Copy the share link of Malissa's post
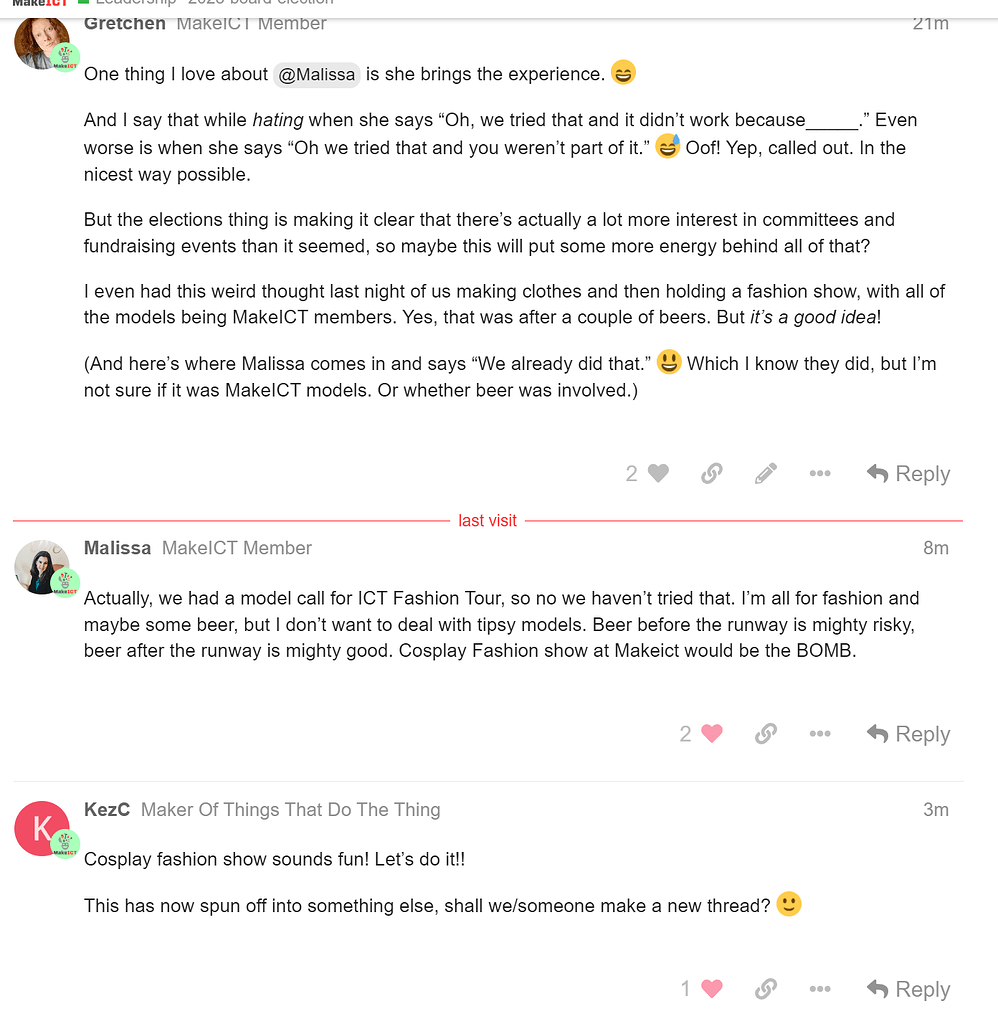Screen dimensions: 998x1024 (x=766, y=734)
